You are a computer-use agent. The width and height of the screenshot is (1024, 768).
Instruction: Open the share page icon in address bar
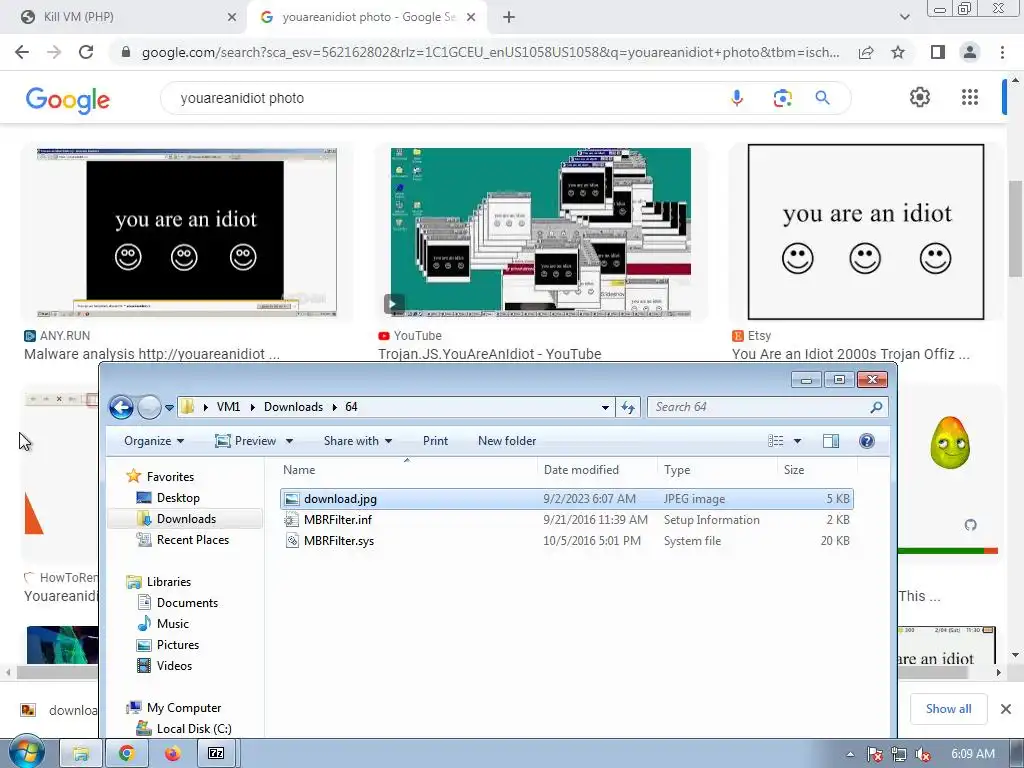tap(866, 52)
